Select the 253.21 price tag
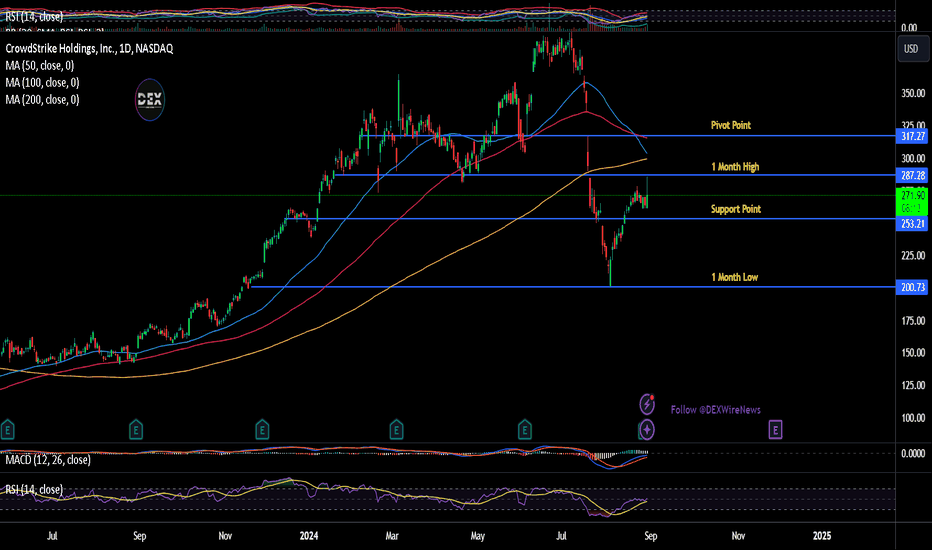 pos(912,224)
